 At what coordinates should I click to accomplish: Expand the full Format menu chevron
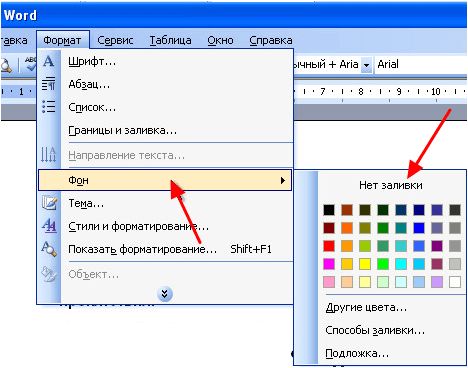tap(165, 294)
